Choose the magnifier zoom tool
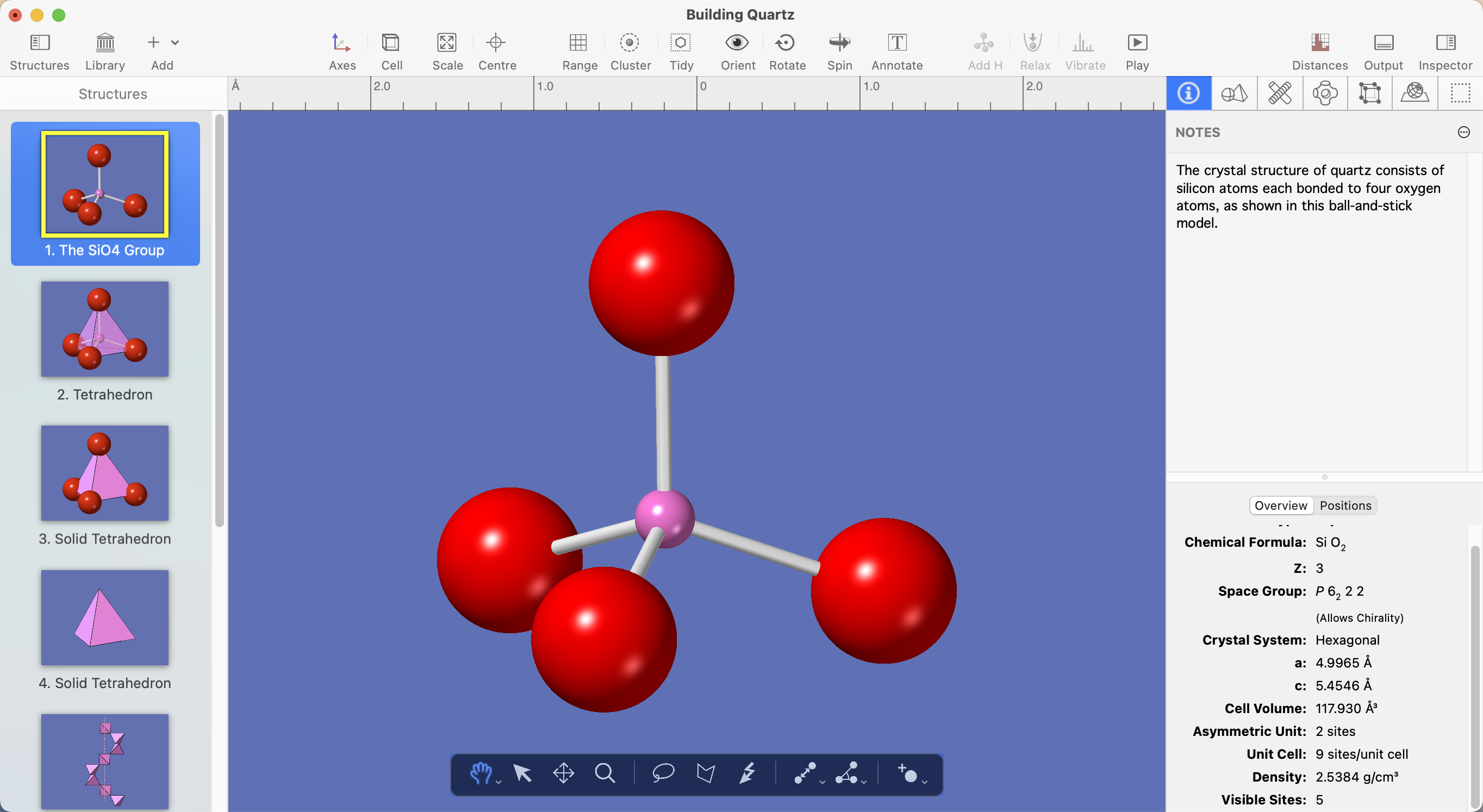 click(x=605, y=773)
